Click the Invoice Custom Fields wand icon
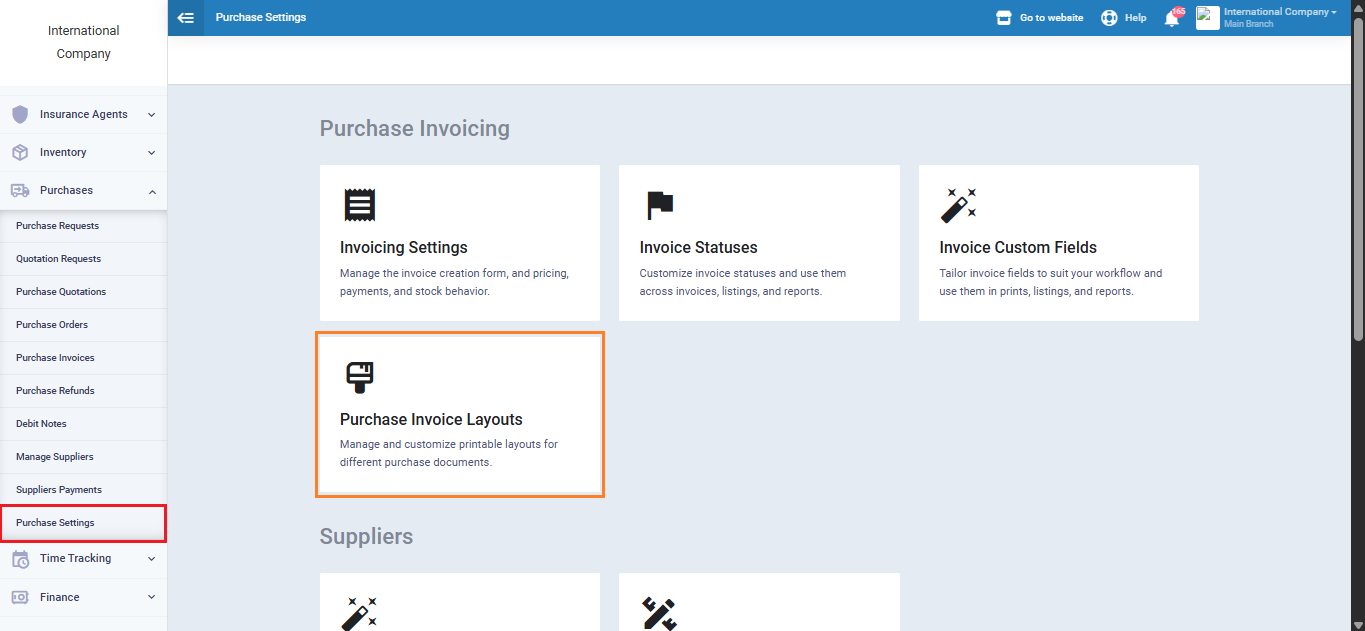1365x631 pixels. (x=958, y=205)
